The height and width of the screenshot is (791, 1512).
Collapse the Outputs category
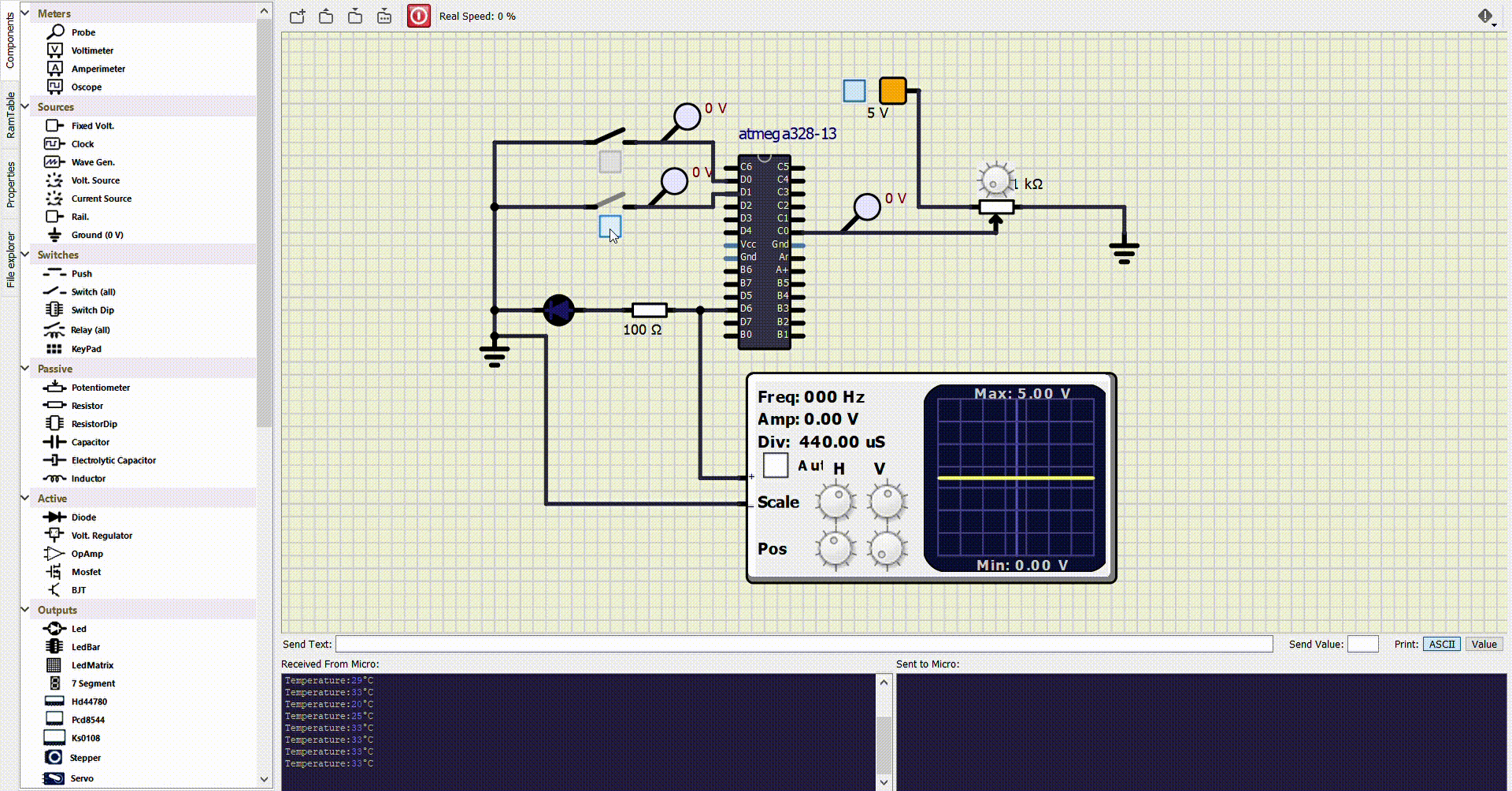pyautogui.click(x=25, y=610)
